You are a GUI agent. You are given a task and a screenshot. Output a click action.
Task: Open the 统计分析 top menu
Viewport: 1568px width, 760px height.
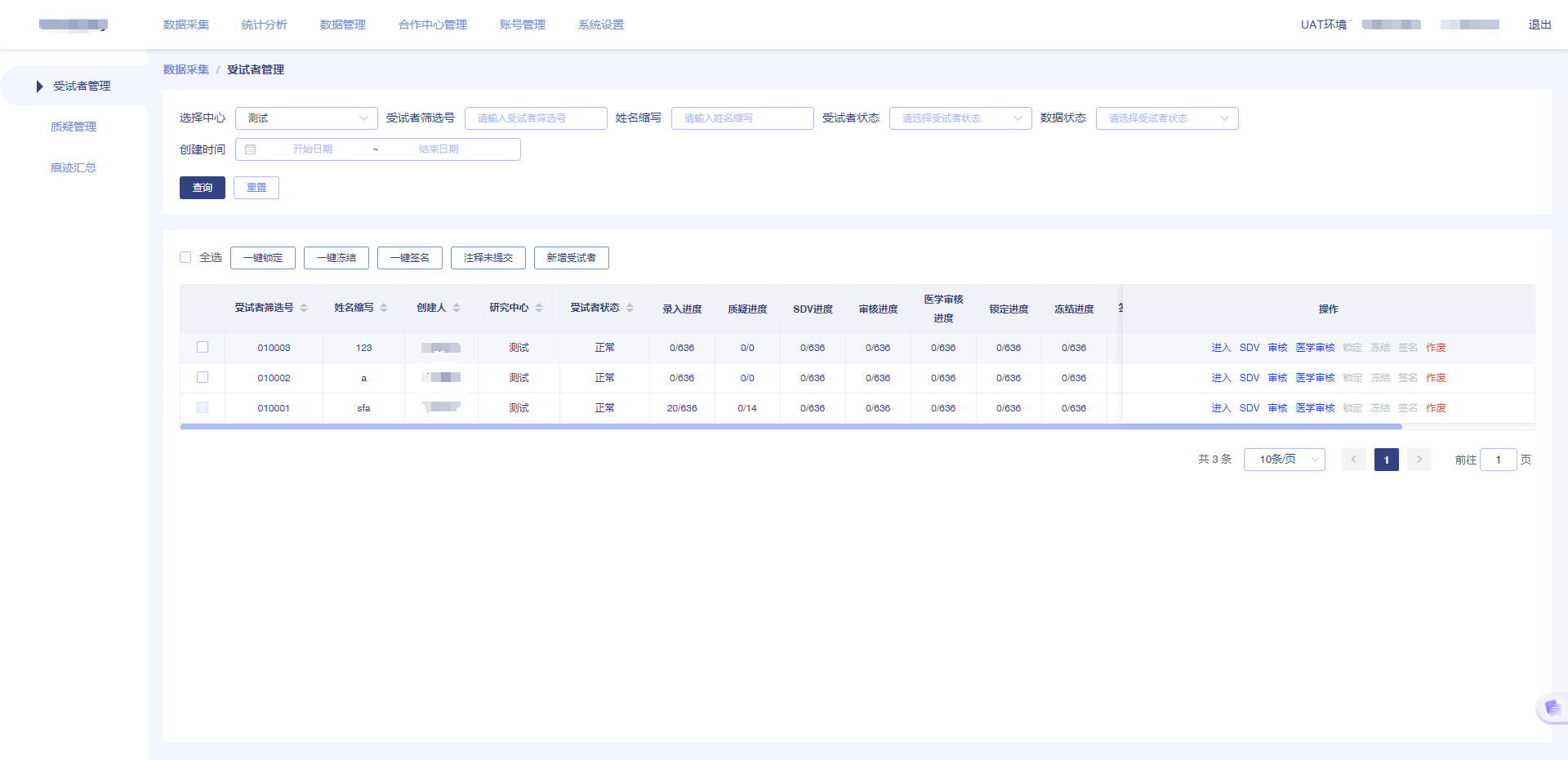pos(265,24)
